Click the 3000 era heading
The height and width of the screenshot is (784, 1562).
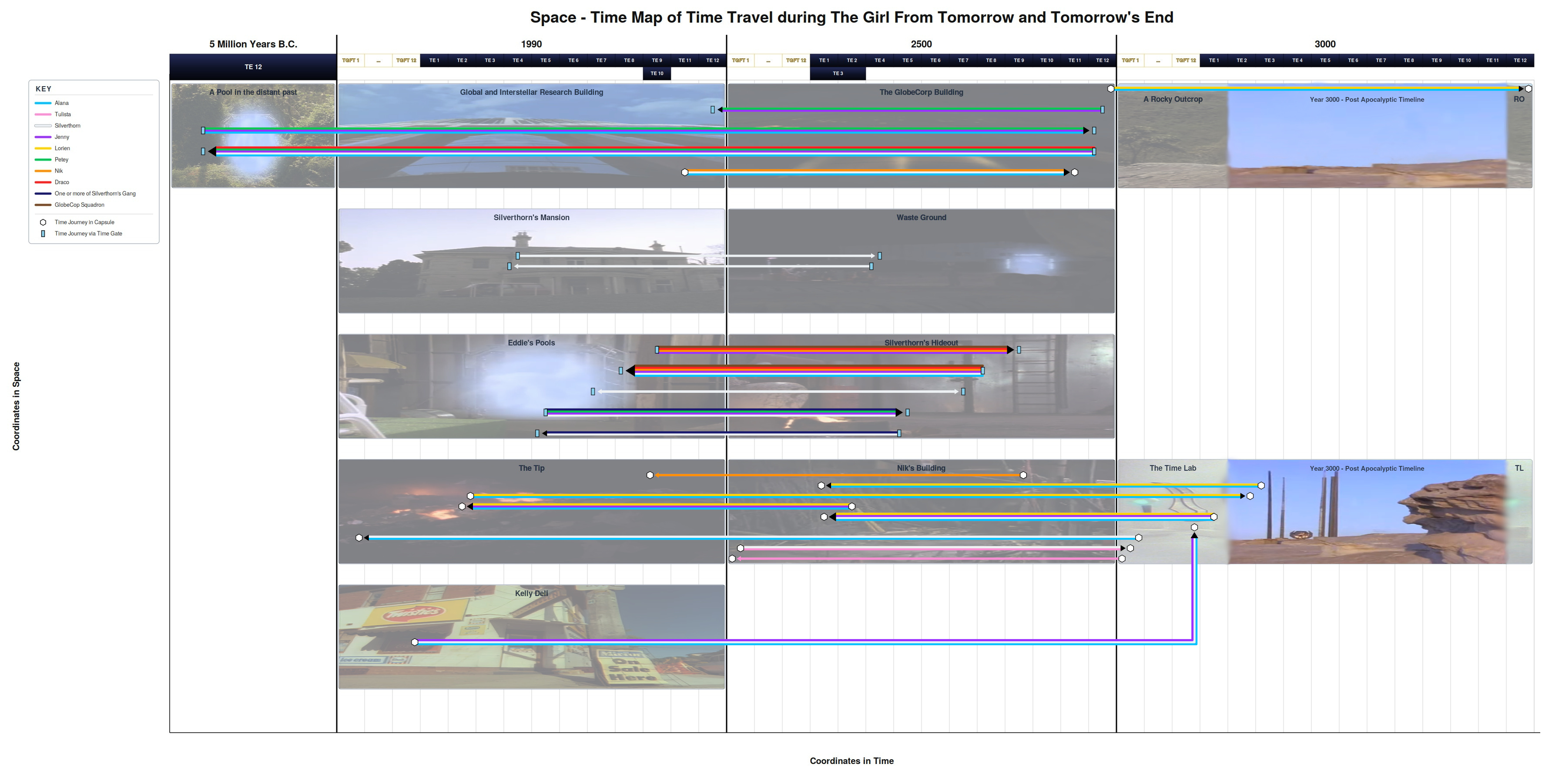[1325, 44]
